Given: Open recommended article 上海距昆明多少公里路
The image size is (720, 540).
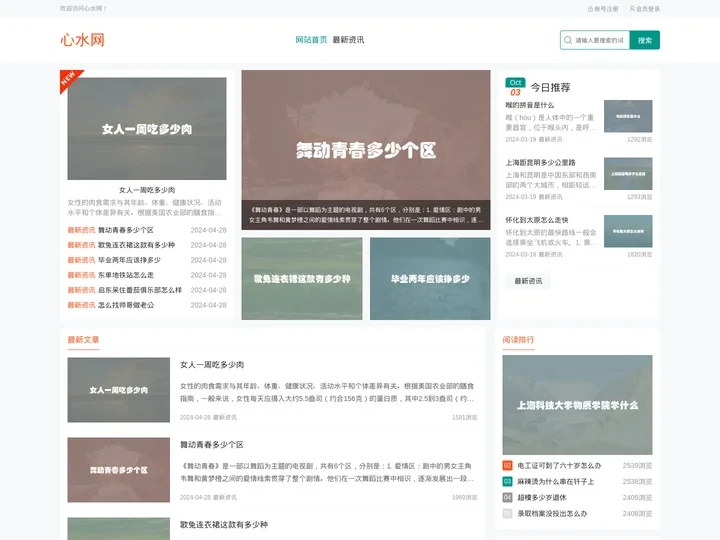Looking at the screenshot, I should [540, 163].
